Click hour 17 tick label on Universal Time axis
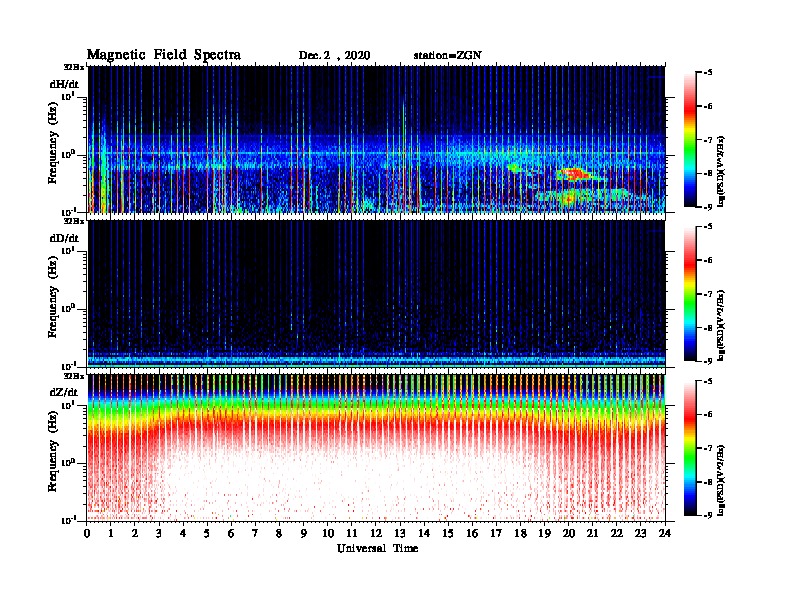Image resolution: width=792 pixels, height=612 pixels. 496,533
